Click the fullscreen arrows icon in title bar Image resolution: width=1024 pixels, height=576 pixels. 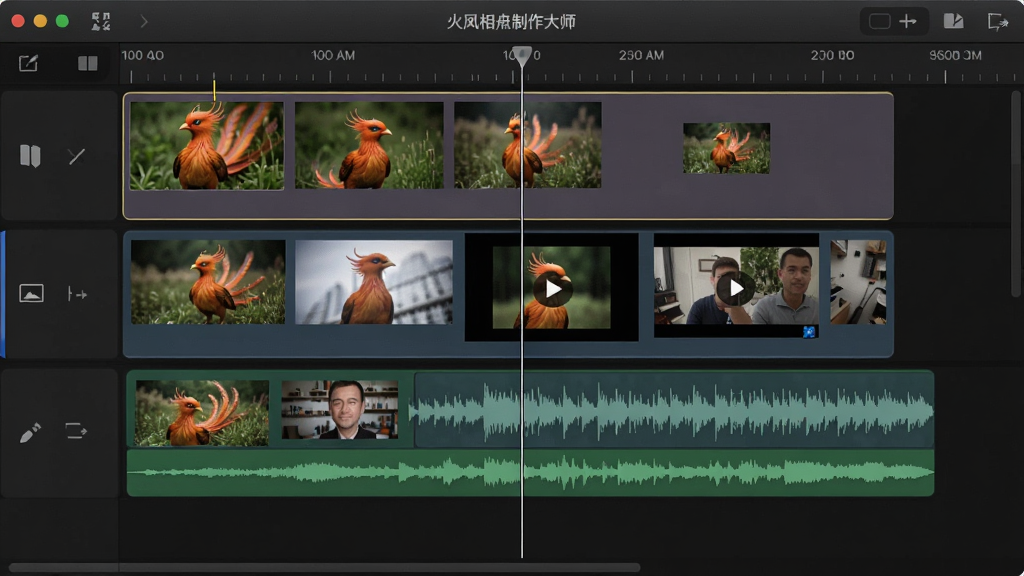[x=101, y=22]
